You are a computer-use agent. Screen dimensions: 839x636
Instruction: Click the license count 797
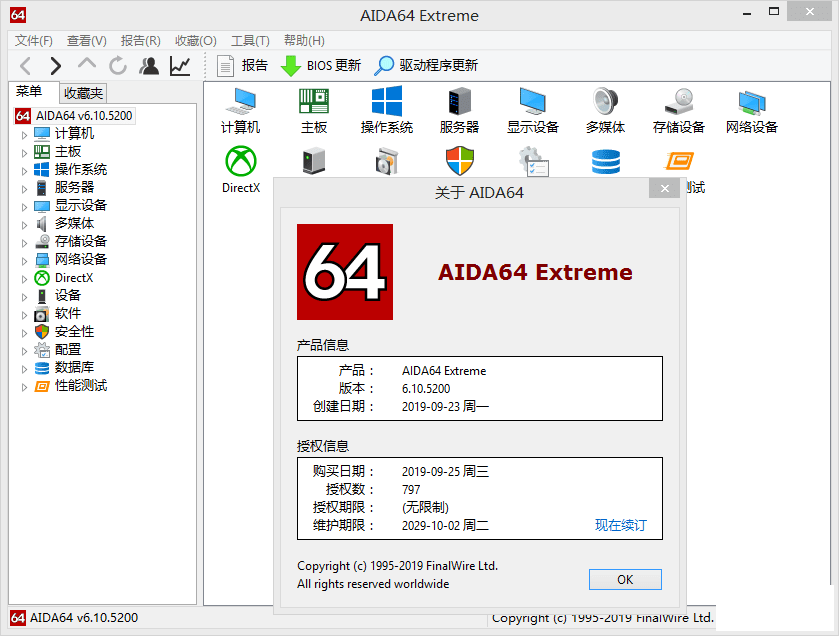tap(411, 489)
